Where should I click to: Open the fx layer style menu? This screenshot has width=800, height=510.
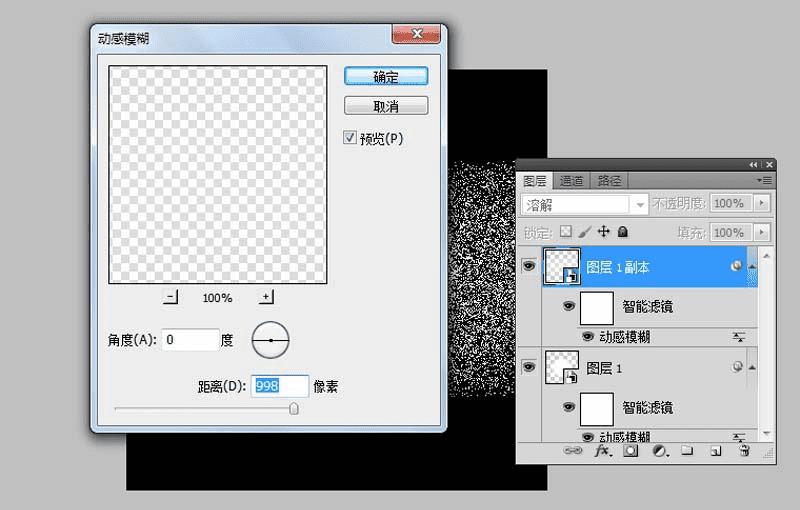(x=604, y=451)
